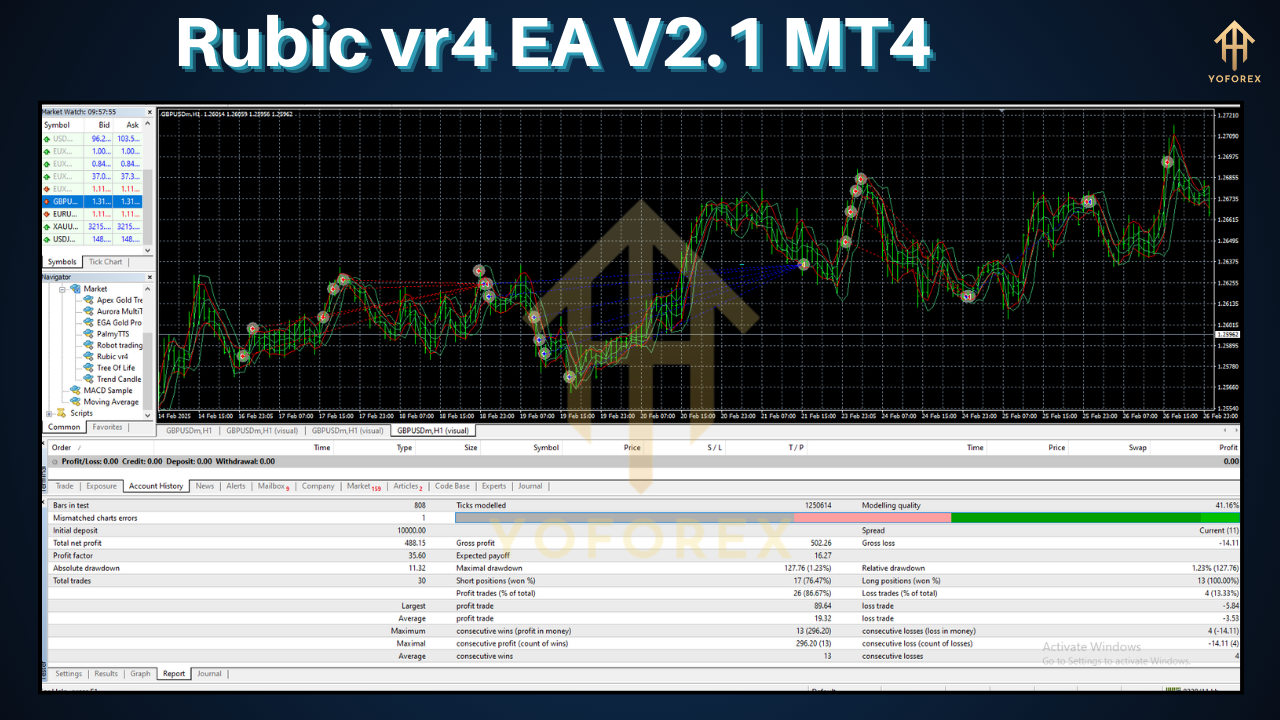Switch to the Exposure tab

point(101,486)
